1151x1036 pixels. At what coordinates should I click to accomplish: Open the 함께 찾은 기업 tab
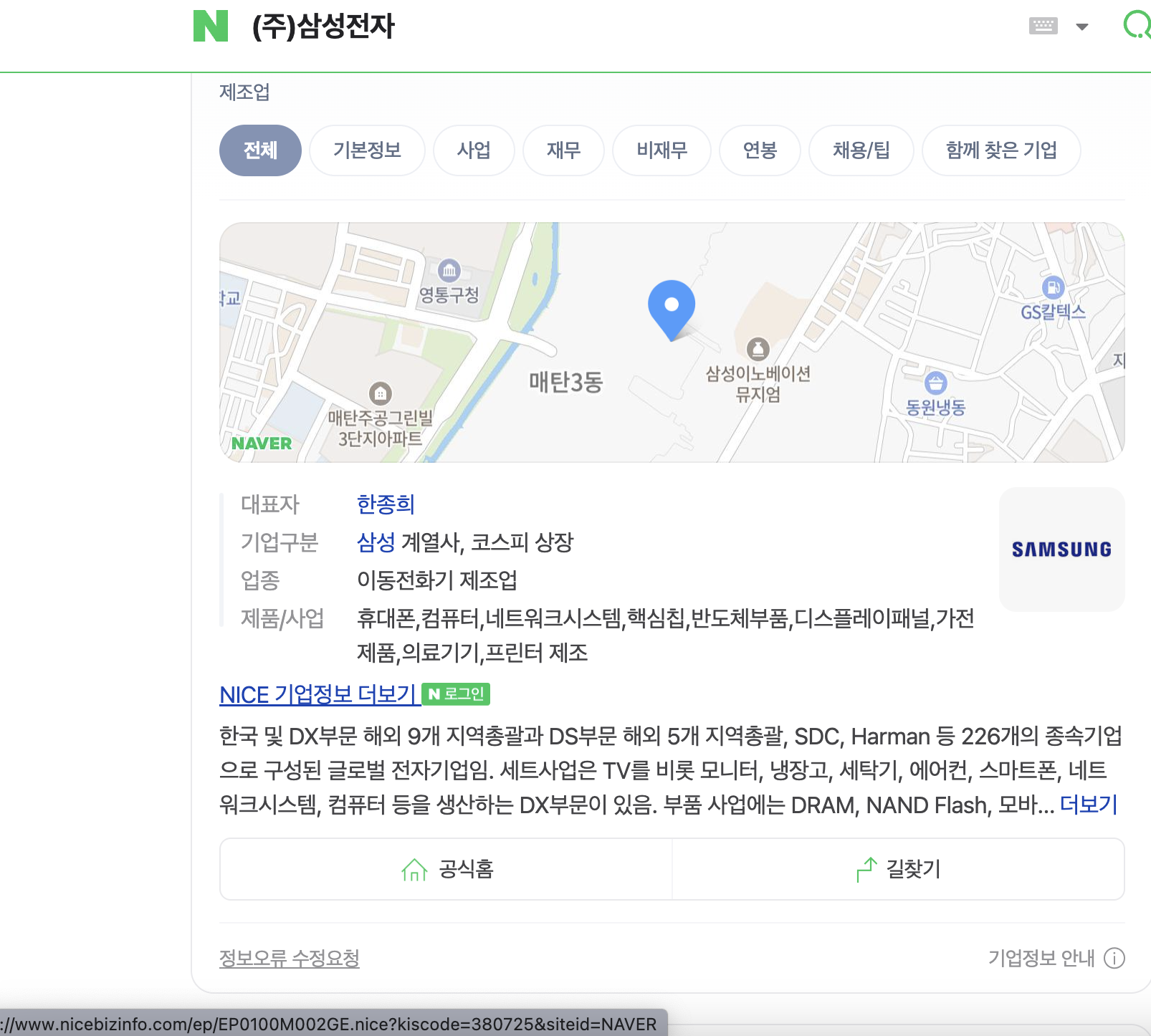click(1001, 150)
